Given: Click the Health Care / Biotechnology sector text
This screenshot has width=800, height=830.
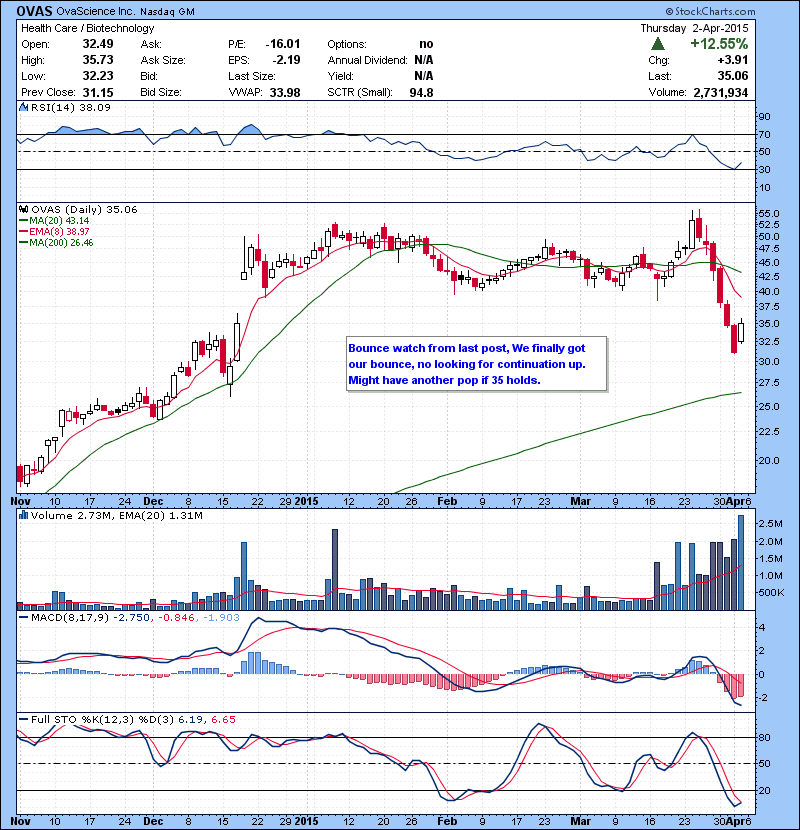Looking at the screenshot, I should [88, 28].
